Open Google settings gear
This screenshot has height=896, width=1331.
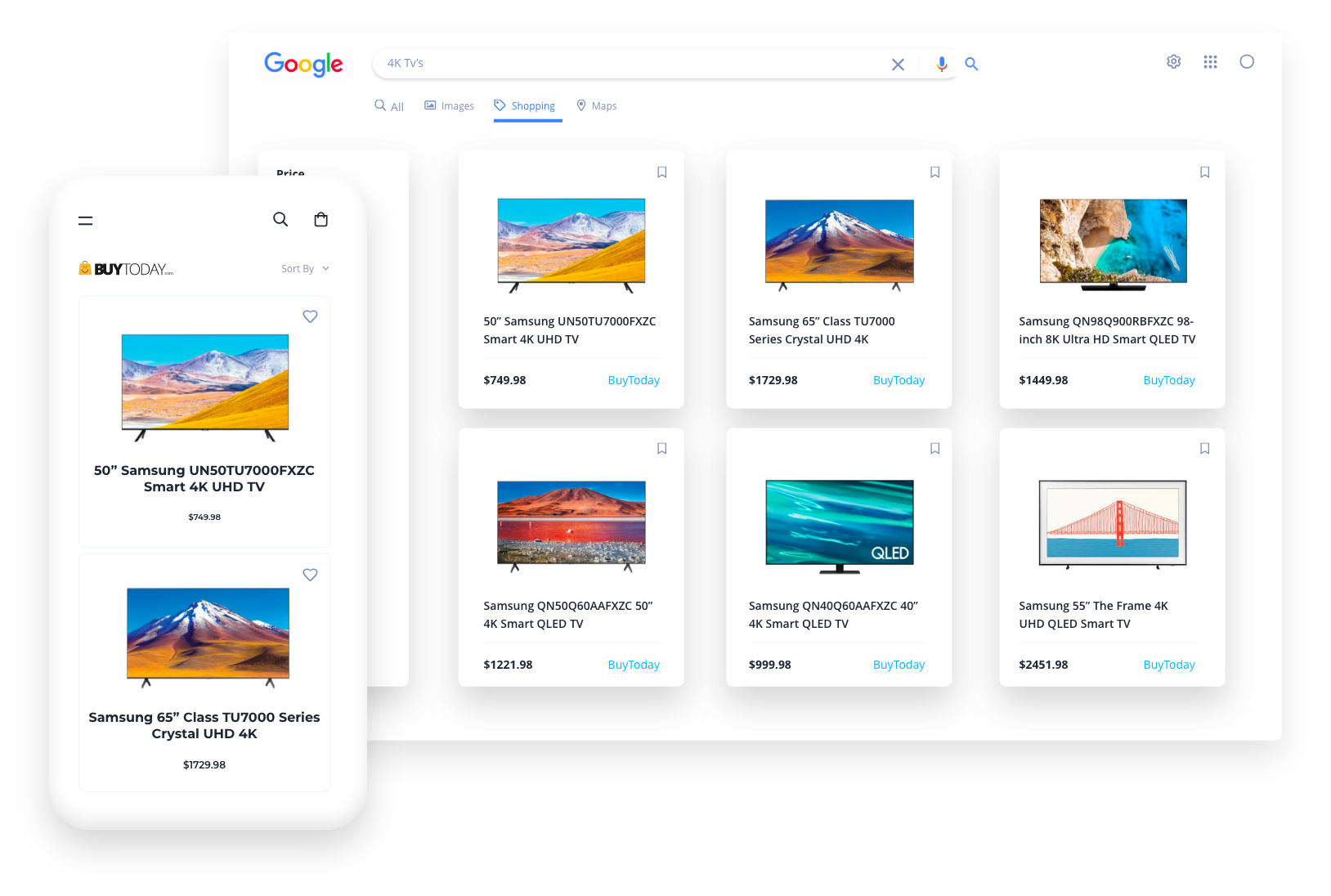tap(1173, 61)
